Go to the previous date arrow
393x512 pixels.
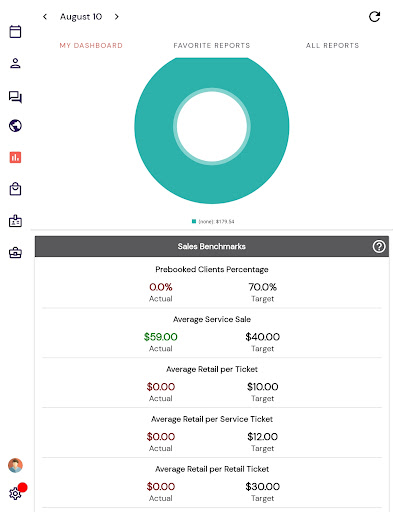coord(45,16)
